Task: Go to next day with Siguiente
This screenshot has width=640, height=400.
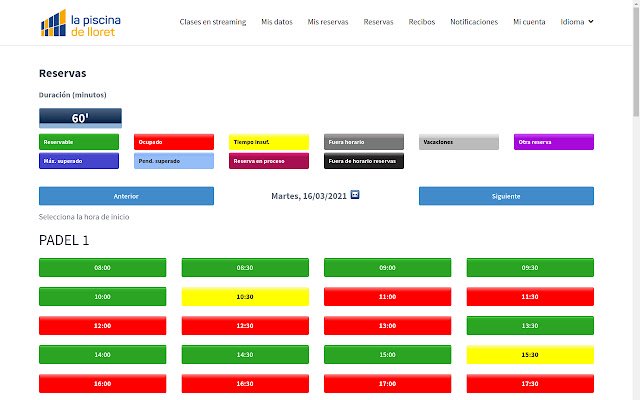Action: [x=506, y=196]
